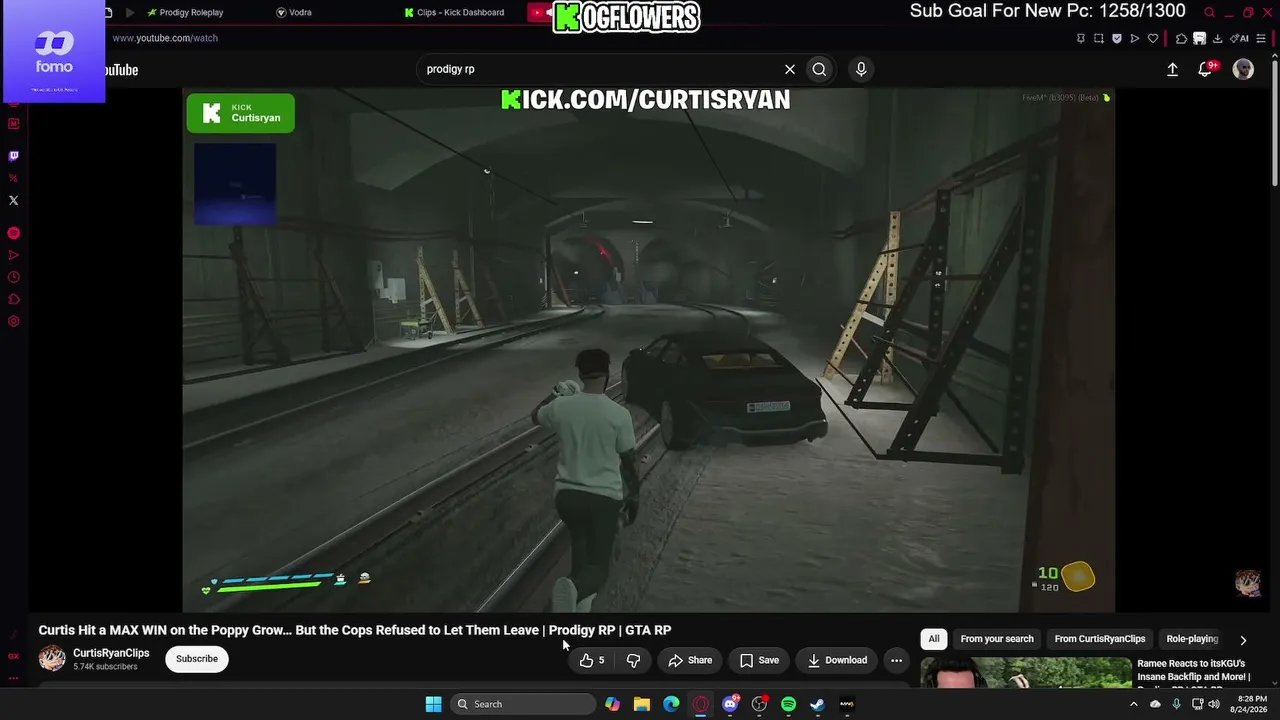This screenshot has height=720, width=1280.
Task: Add page to bookmarks with the heart icon
Action: point(1153,38)
